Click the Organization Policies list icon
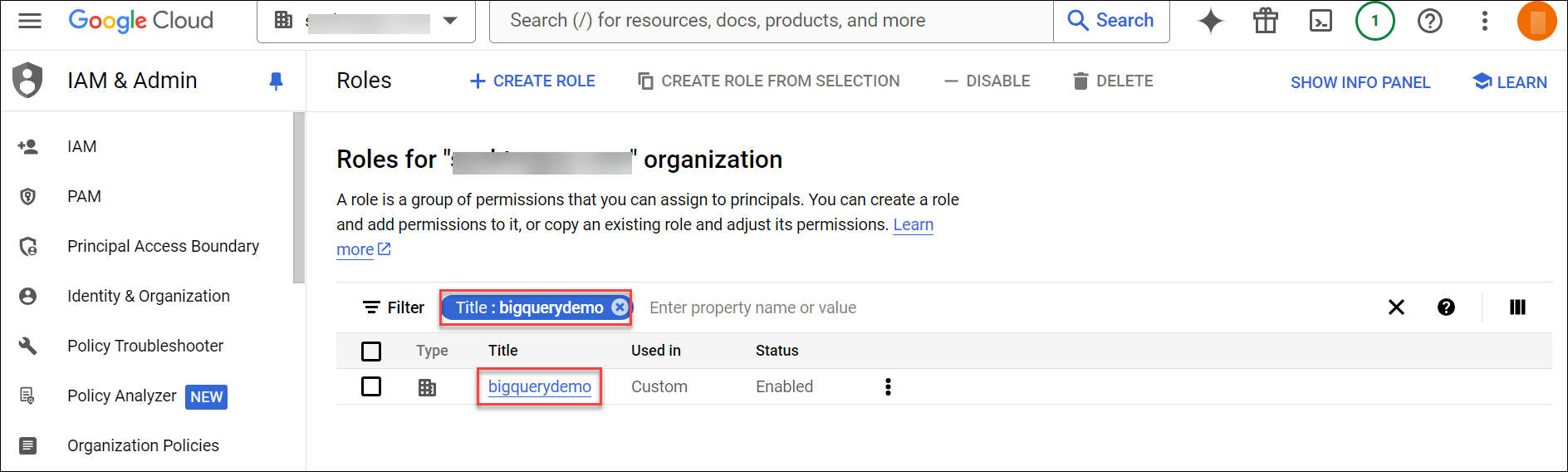1568x472 pixels. [28, 446]
